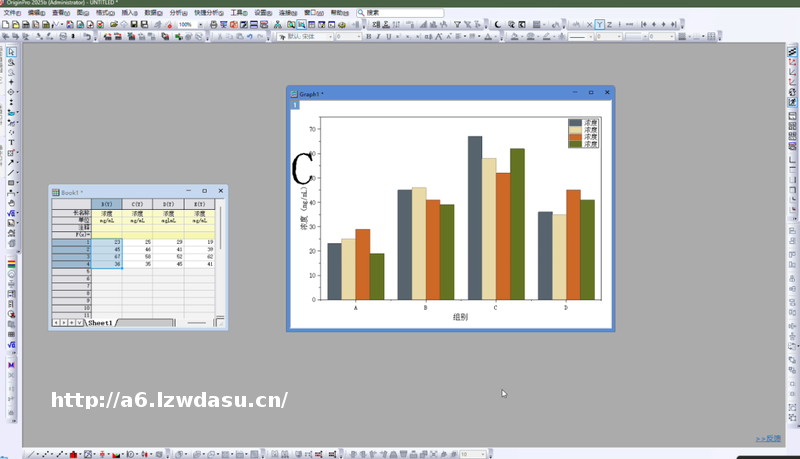Click layer 1 button in Graph1

pyautogui.click(x=295, y=104)
